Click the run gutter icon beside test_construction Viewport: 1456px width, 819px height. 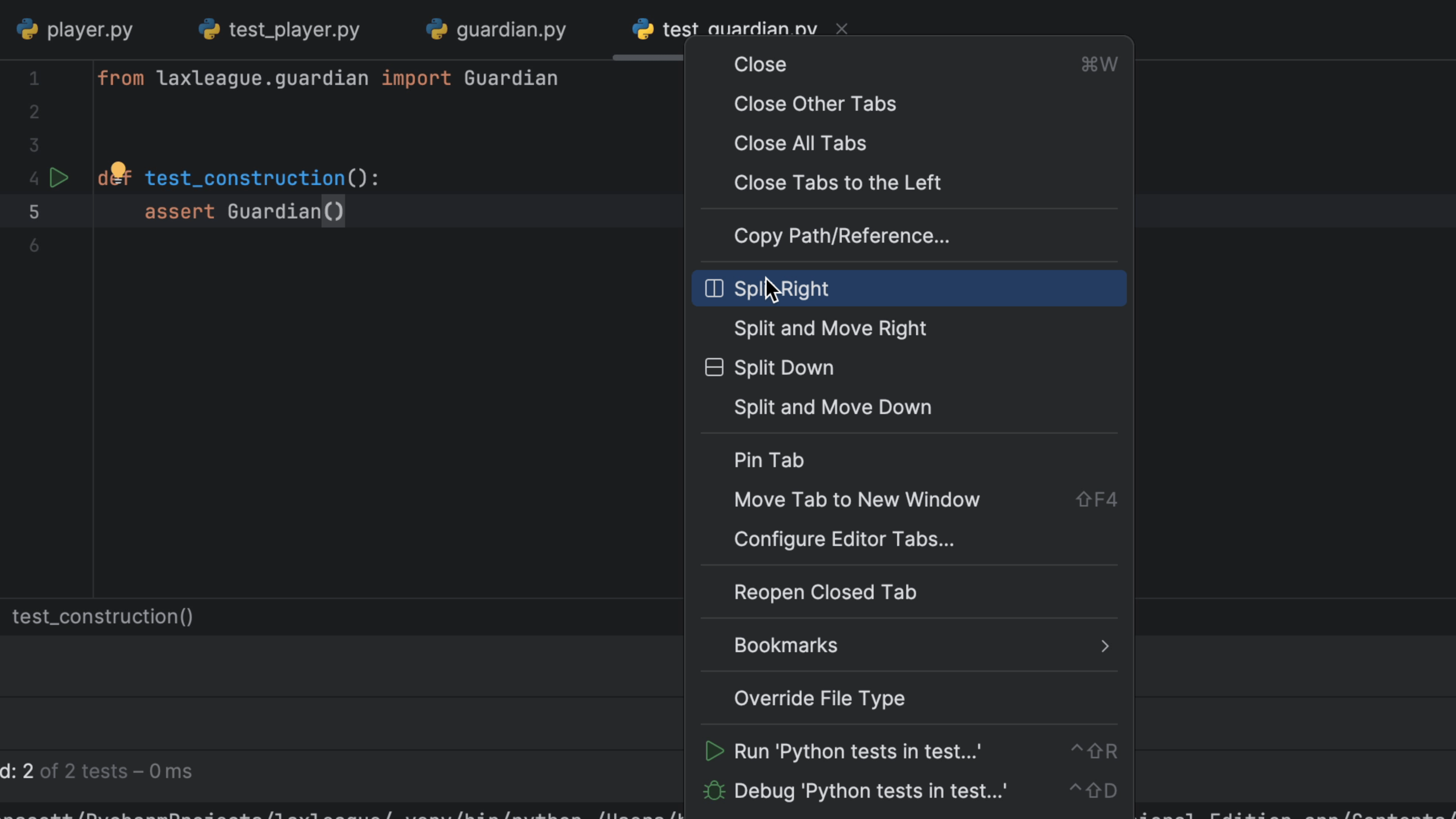point(59,178)
